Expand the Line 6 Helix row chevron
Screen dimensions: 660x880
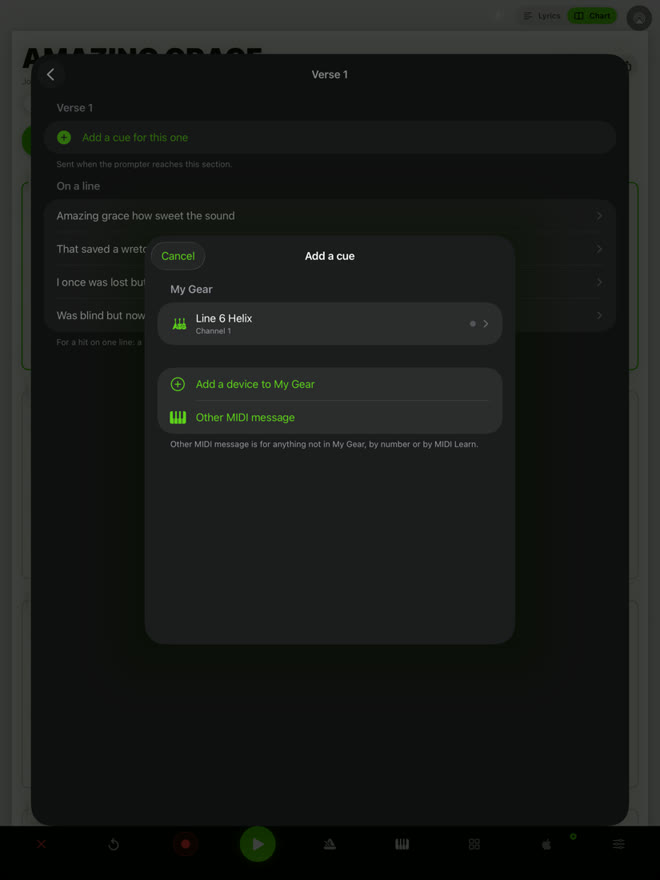point(485,324)
